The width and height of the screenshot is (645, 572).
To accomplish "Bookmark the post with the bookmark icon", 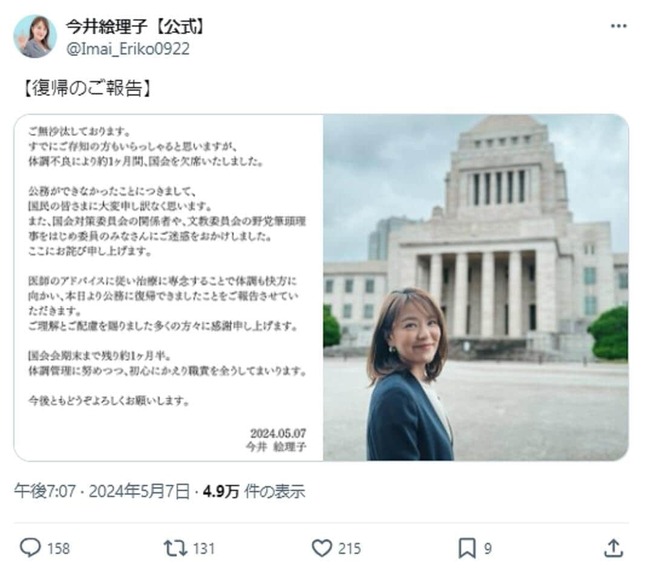I will pos(467,548).
